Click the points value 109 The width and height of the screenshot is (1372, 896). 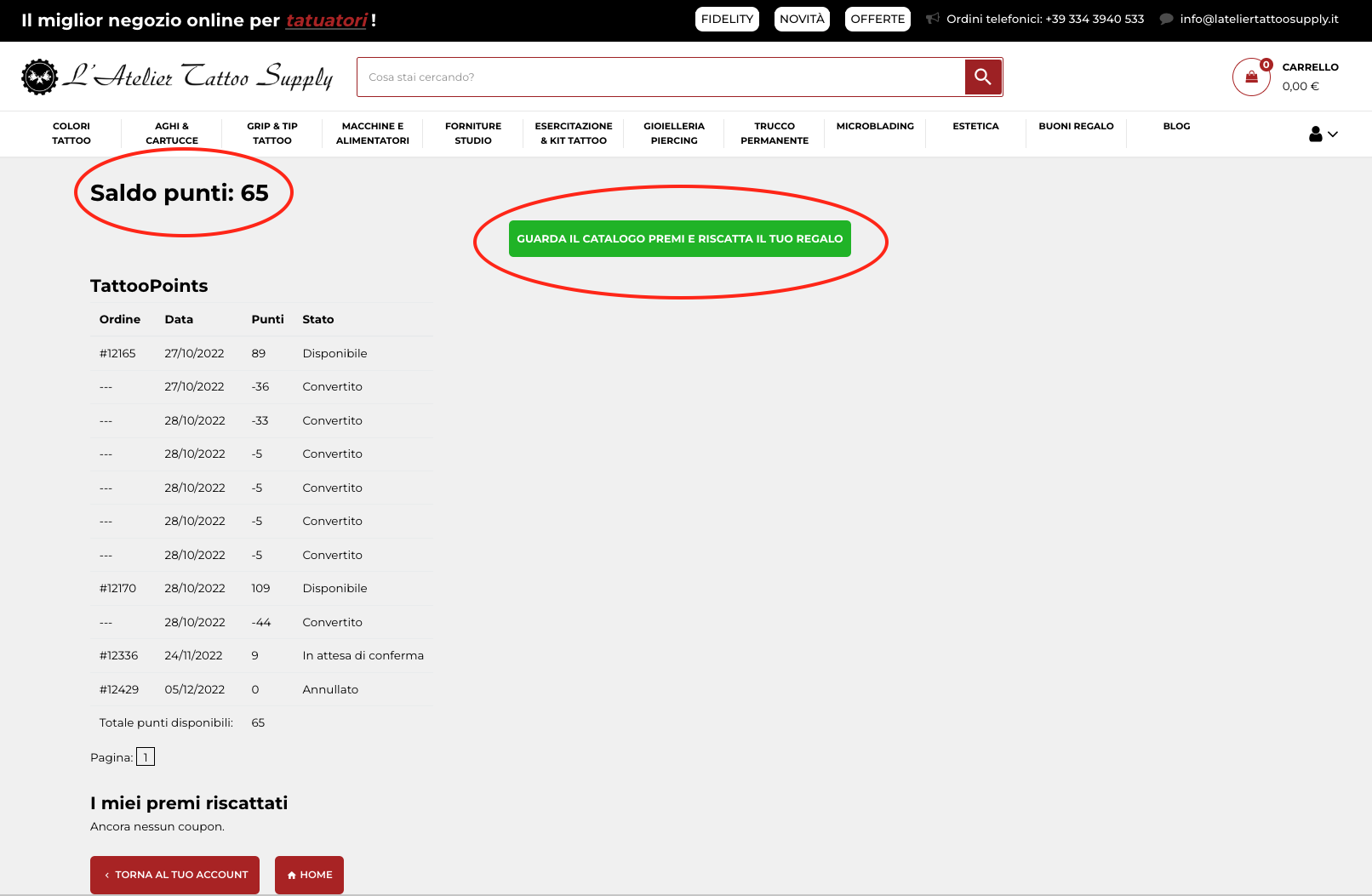(260, 588)
